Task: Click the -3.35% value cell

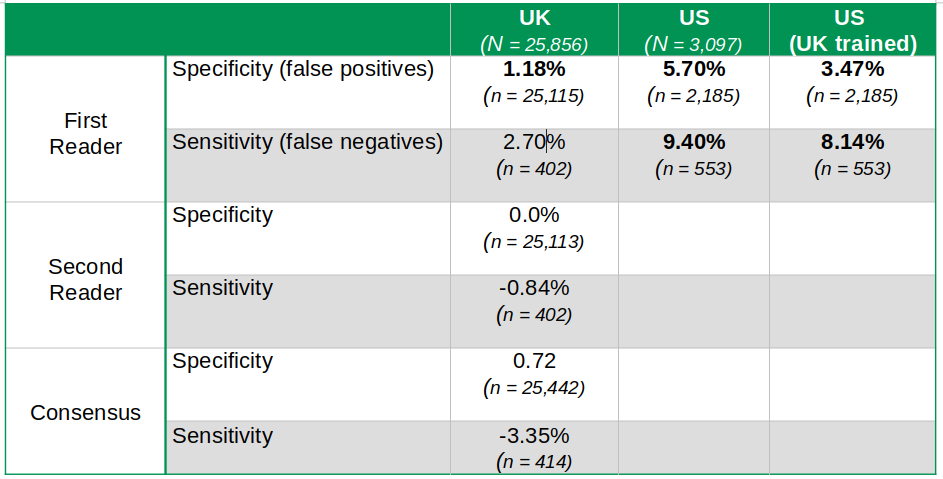Action: point(533,447)
